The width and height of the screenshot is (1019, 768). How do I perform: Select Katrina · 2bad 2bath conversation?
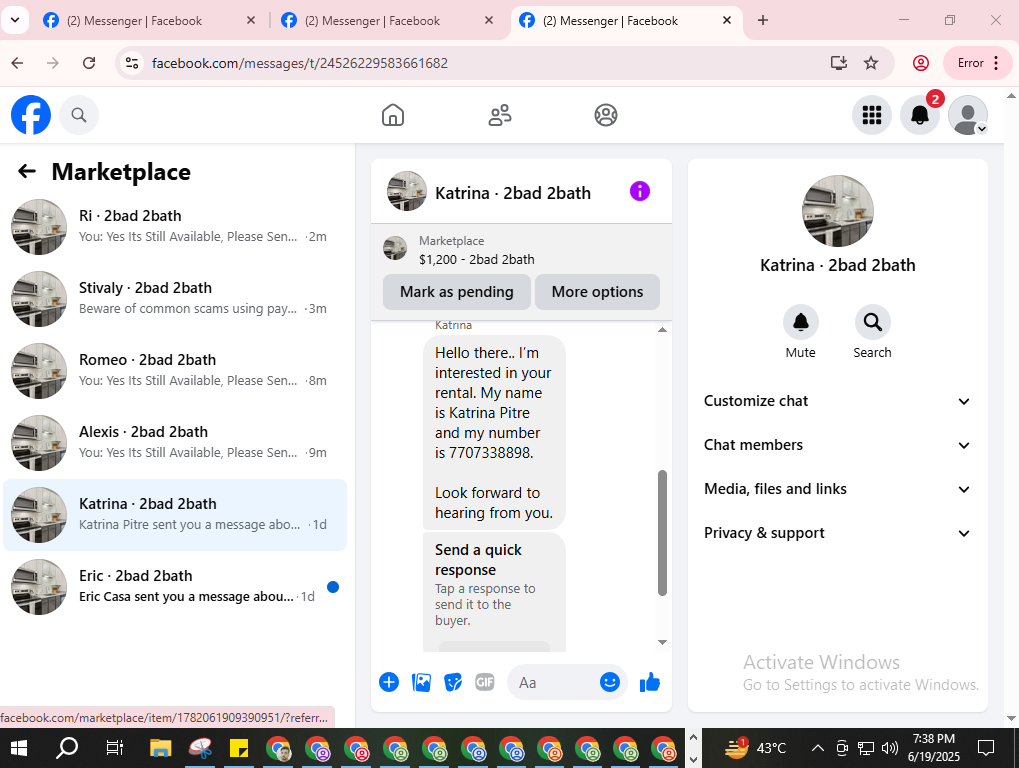coord(175,515)
